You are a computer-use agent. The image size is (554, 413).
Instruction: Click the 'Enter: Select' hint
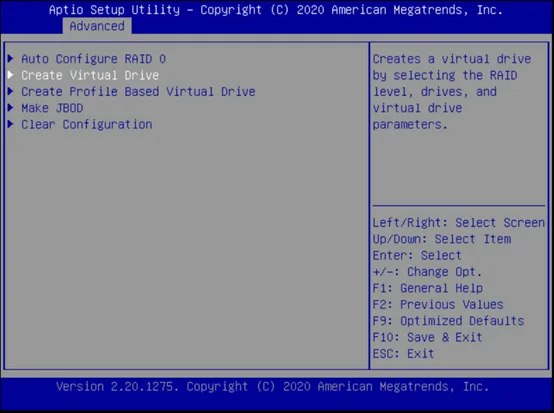(417, 255)
